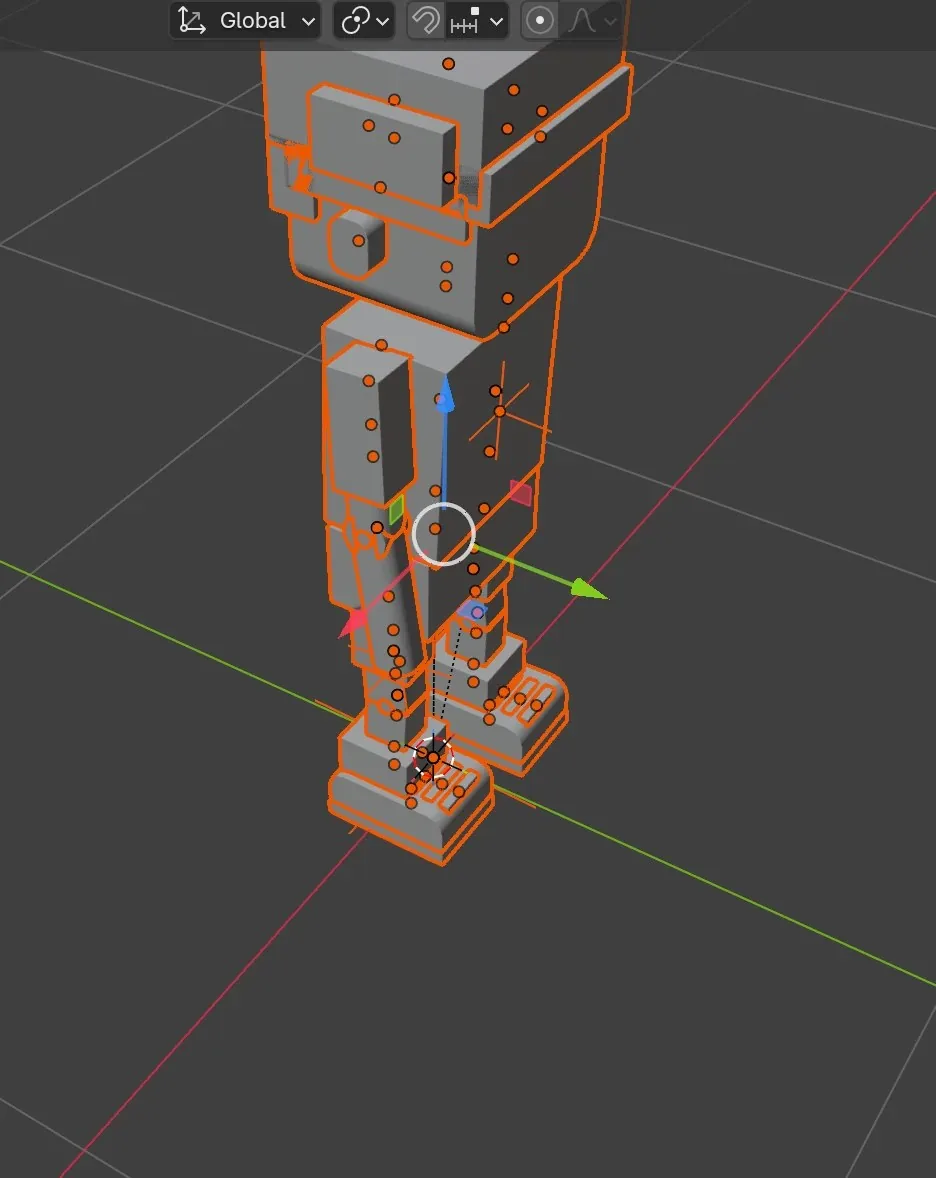Screen dimensions: 936x1178
Task: Click the green Y-axis gizmo arrow
Action: (x=589, y=589)
